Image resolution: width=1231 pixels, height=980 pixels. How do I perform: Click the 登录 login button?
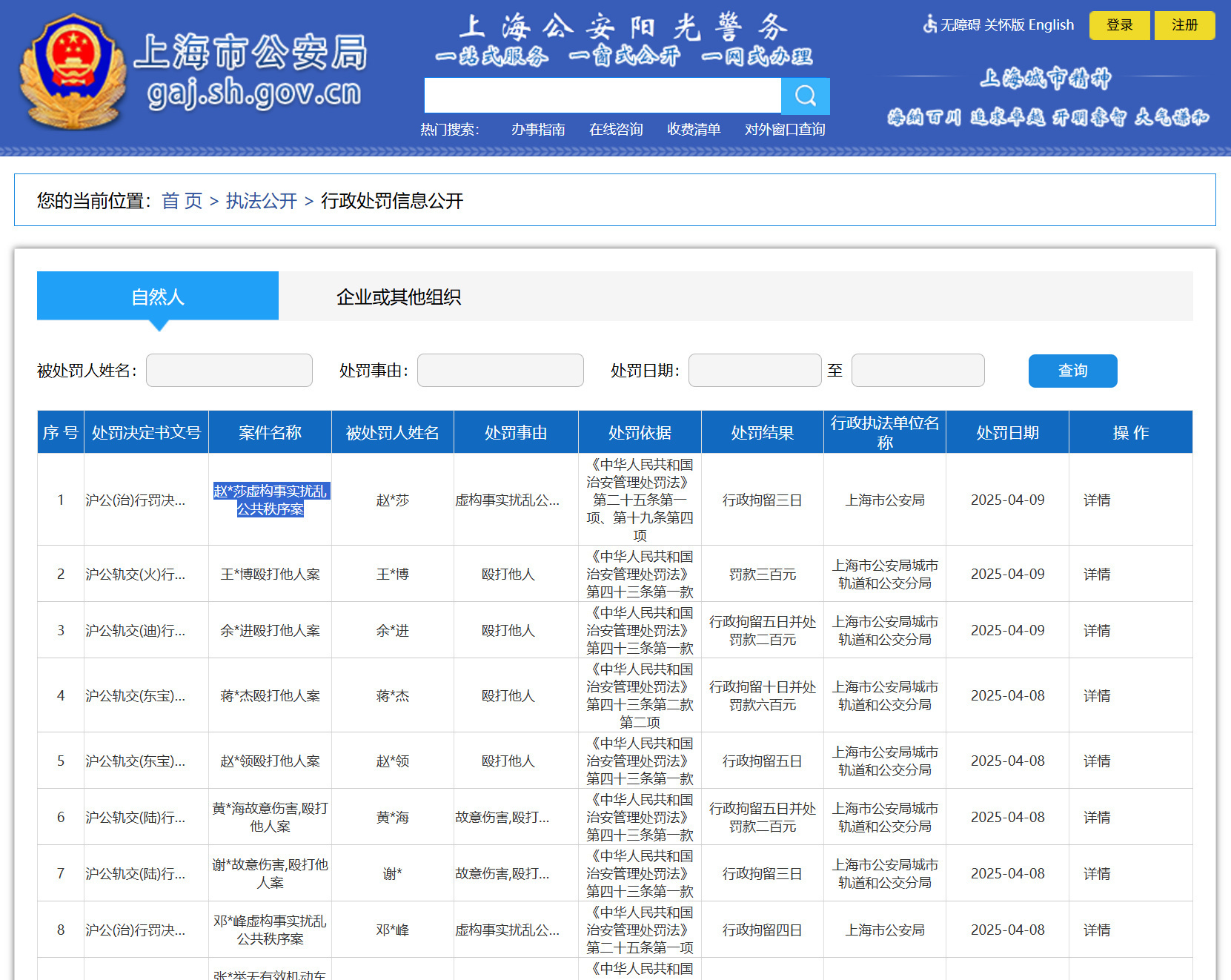tap(1119, 25)
